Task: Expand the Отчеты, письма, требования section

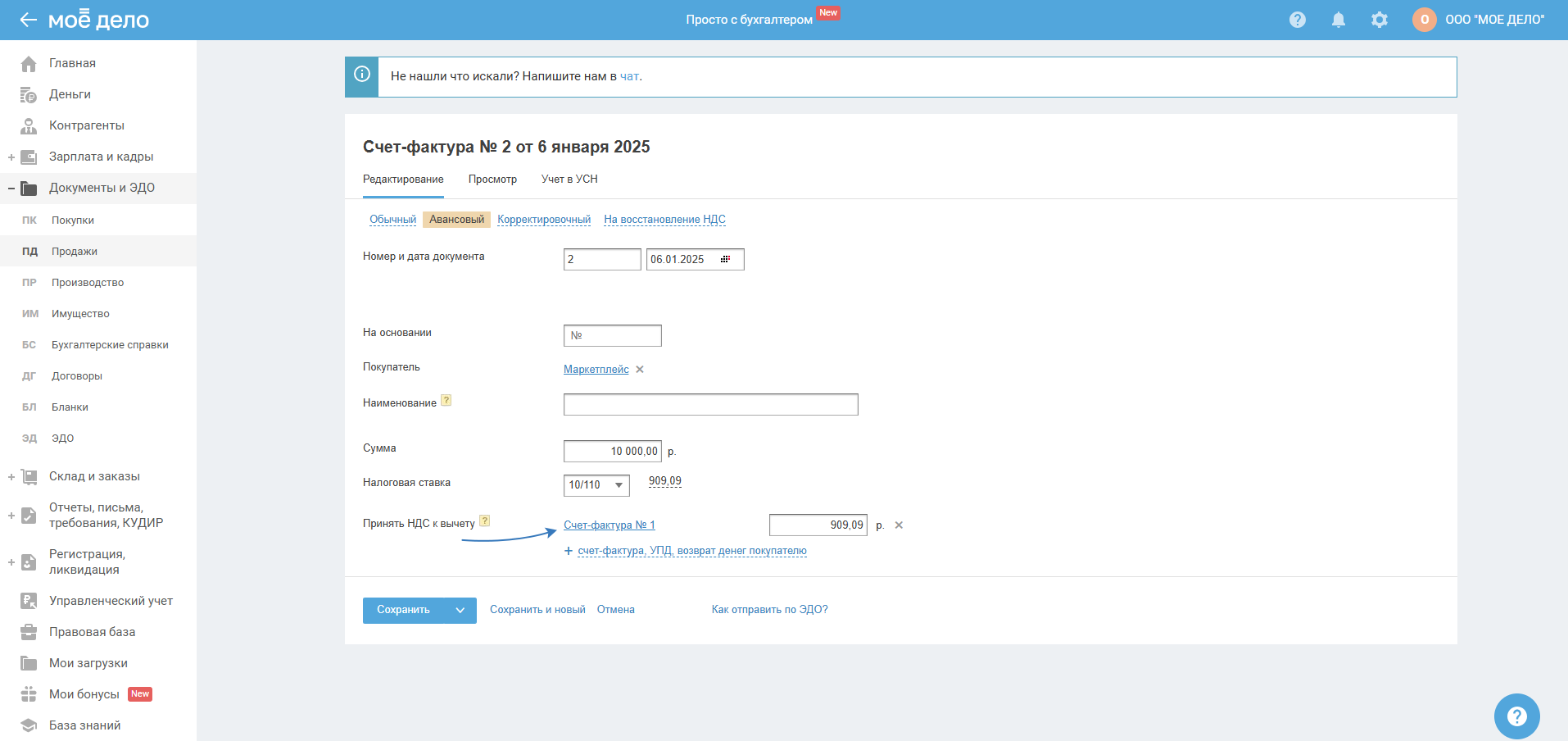Action: 11,516
